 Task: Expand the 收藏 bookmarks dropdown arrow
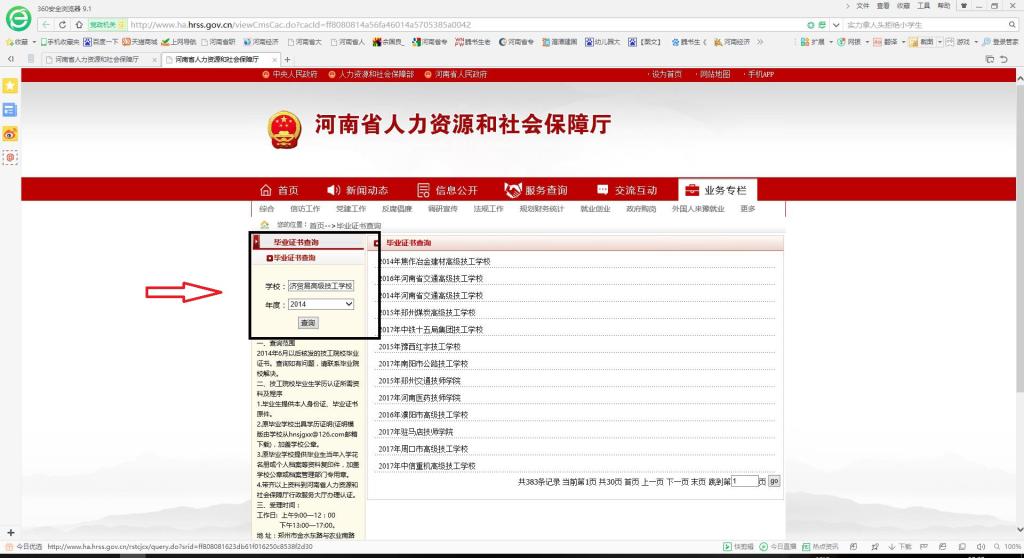tap(34, 42)
